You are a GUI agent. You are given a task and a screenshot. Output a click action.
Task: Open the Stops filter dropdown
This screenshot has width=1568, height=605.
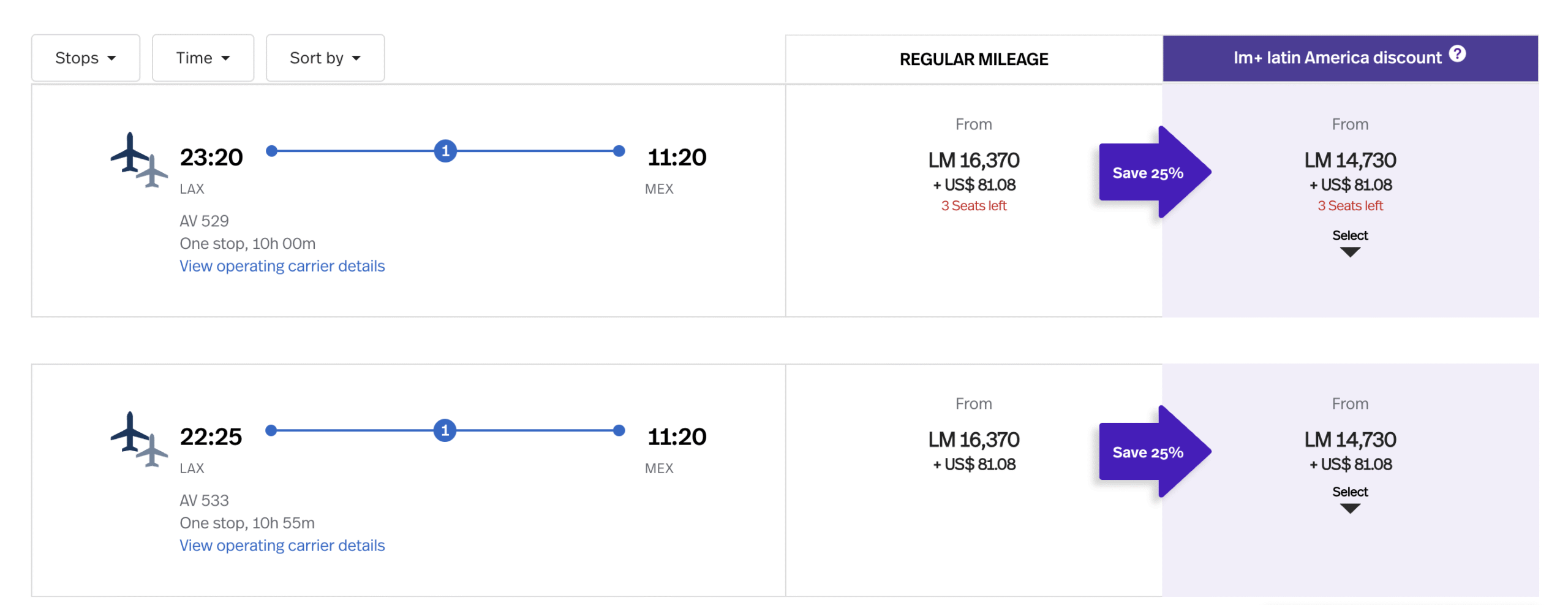click(85, 58)
